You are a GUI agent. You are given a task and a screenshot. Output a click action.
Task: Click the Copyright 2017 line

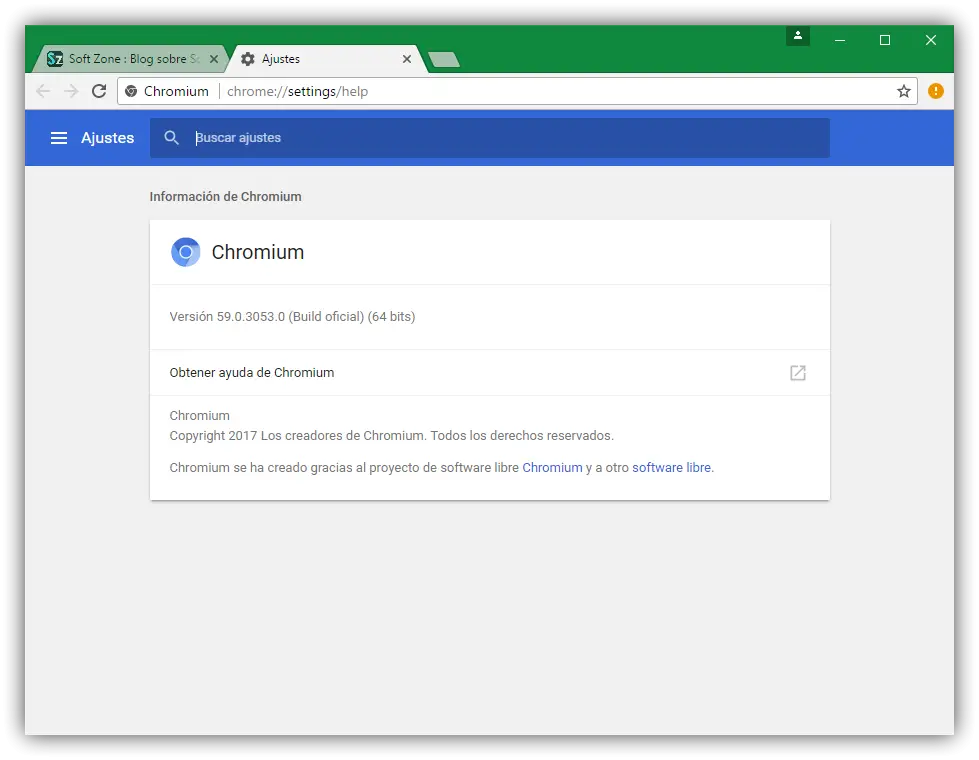391,436
